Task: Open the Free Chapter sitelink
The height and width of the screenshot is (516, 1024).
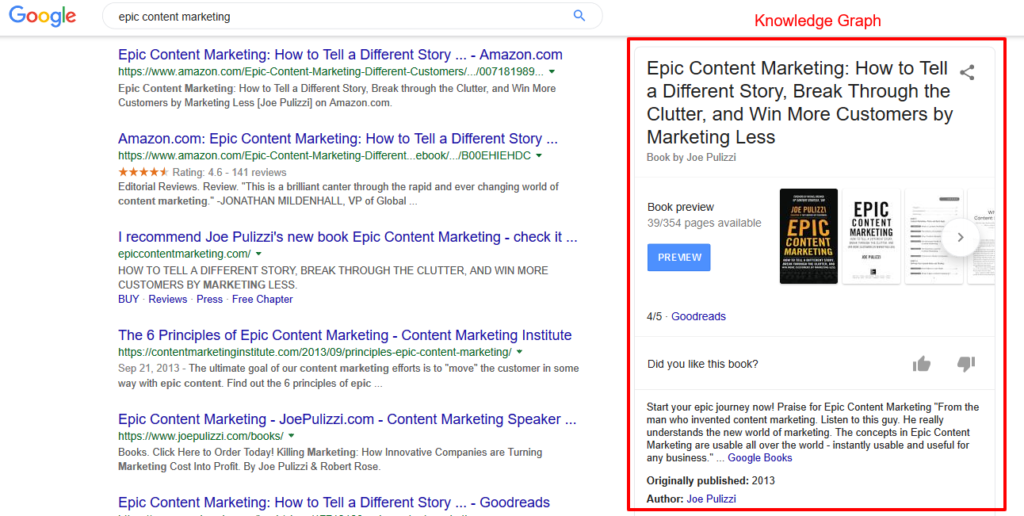Action: tap(262, 299)
